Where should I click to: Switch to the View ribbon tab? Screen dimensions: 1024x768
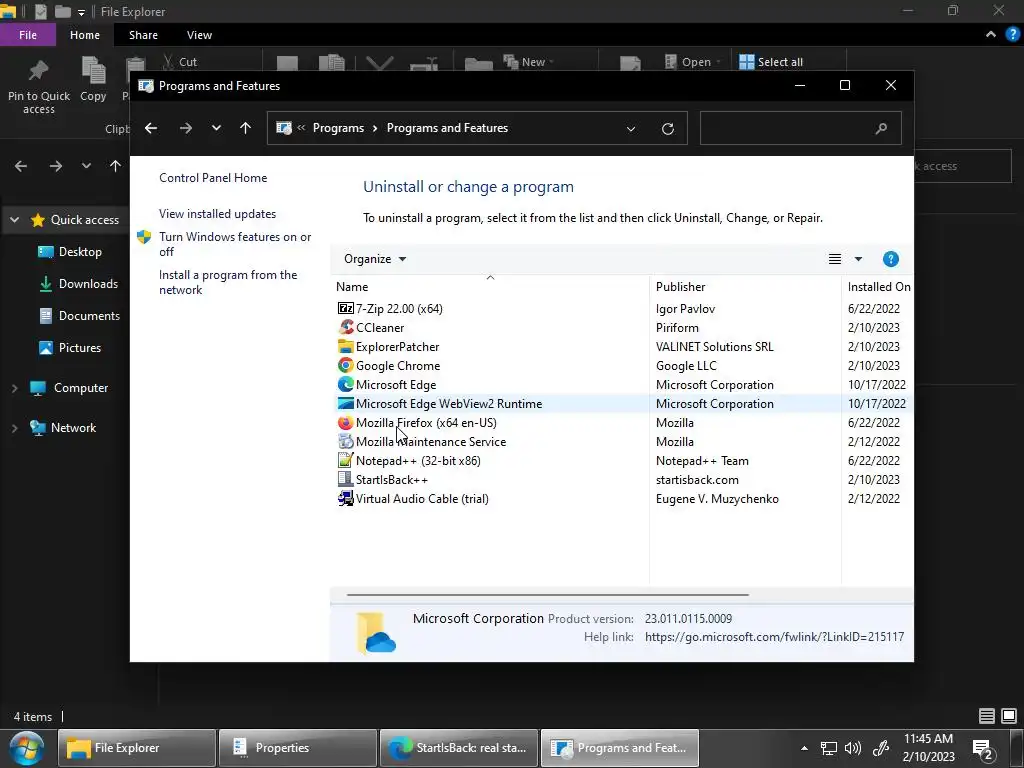point(199,35)
